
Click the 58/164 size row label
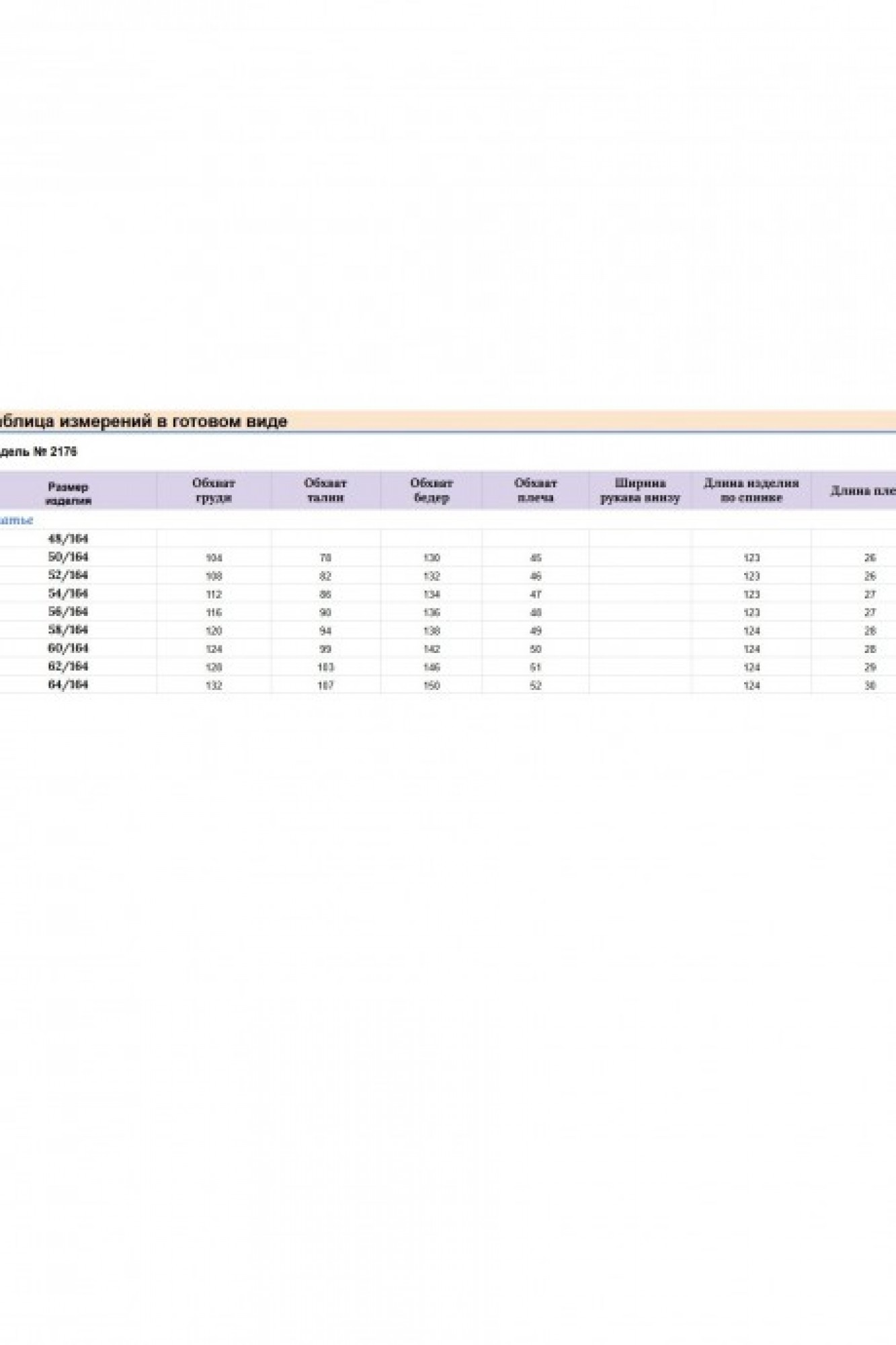click(69, 629)
